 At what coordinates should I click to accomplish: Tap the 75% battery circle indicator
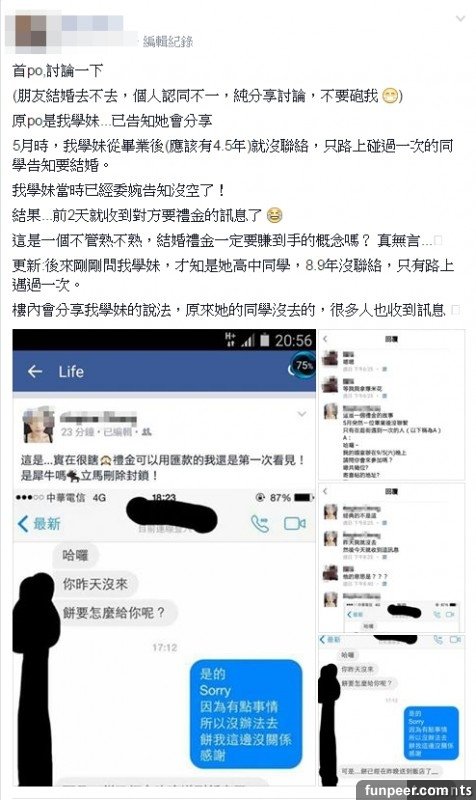(304, 365)
